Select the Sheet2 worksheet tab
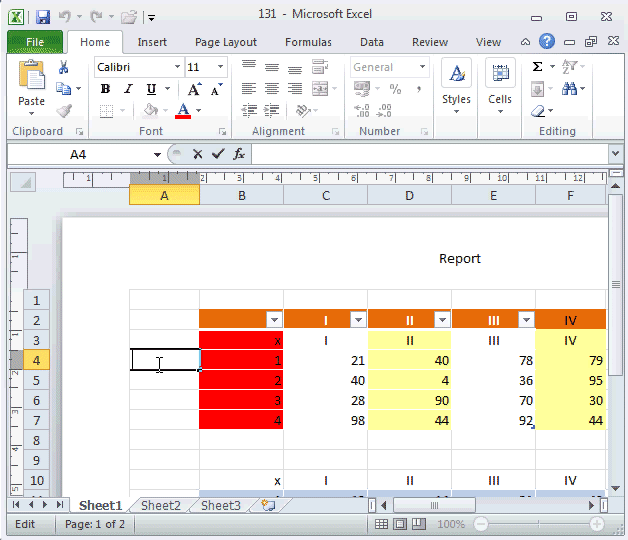Screen dimensions: 628x540 pos(160,506)
